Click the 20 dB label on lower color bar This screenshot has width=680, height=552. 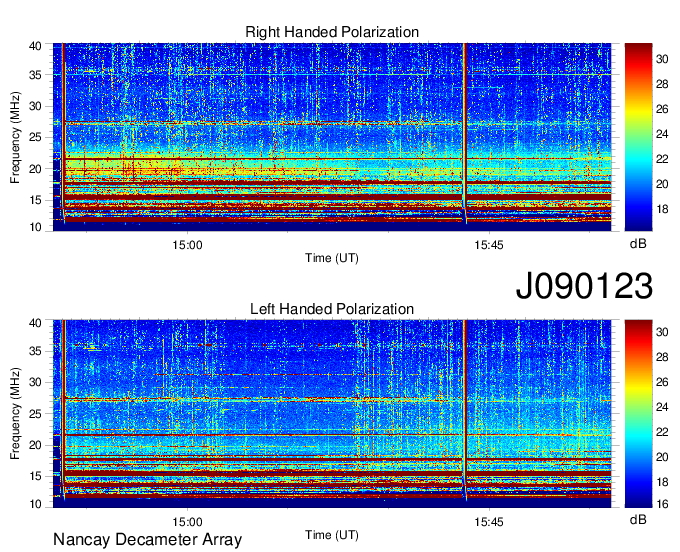662,457
